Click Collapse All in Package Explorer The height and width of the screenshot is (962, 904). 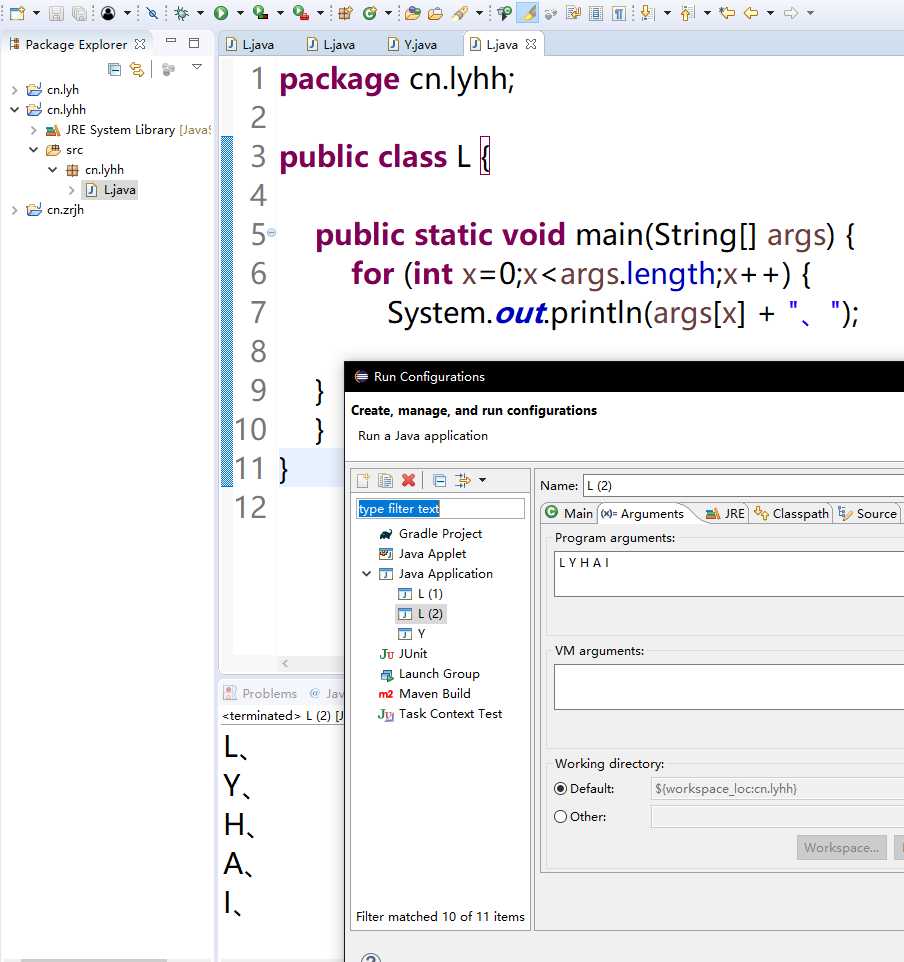point(114,69)
